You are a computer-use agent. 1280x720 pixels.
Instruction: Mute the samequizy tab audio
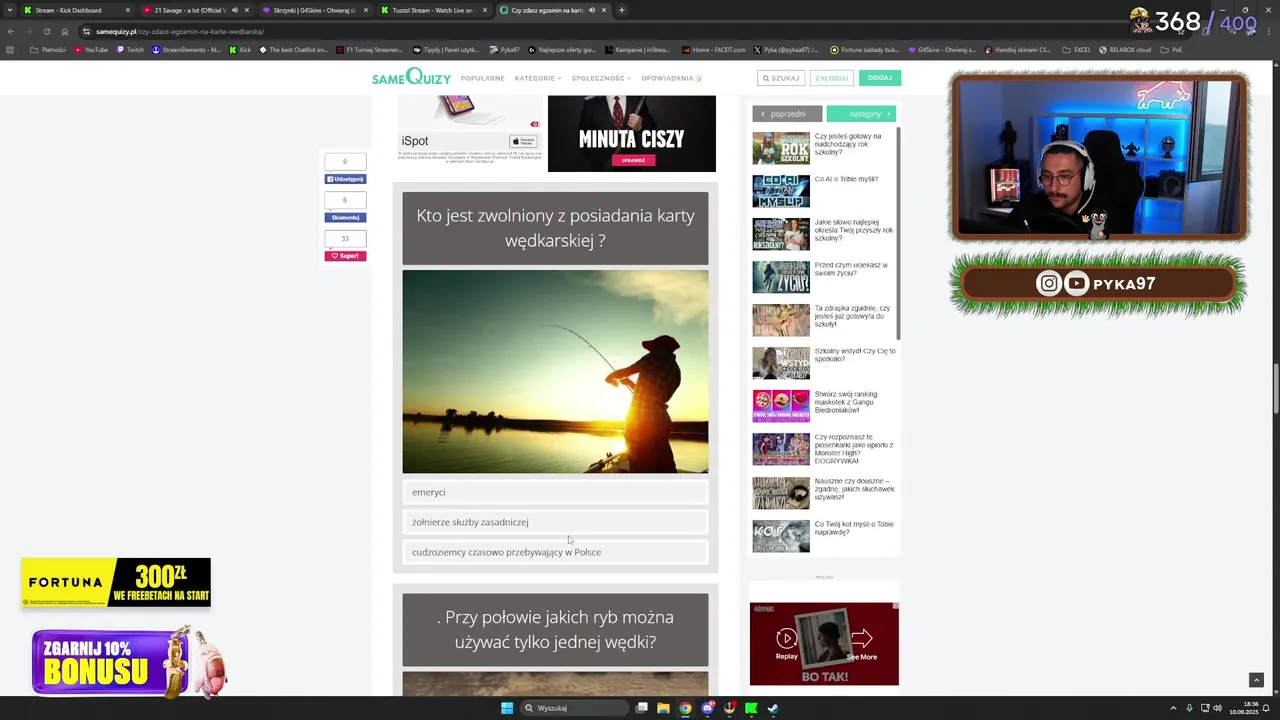point(592,10)
